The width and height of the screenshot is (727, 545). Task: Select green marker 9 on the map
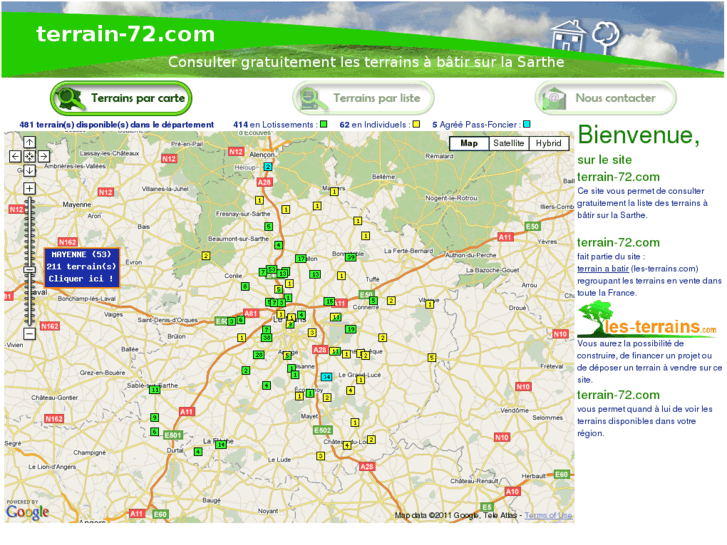[154, 417]
